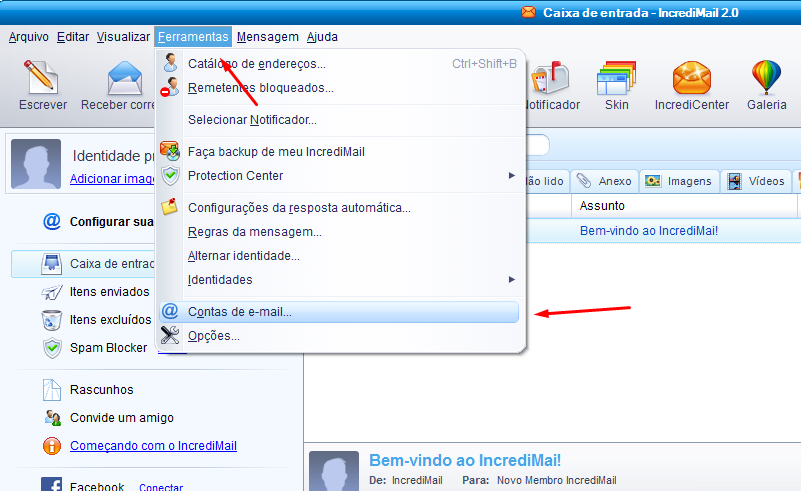Open the Ajuda menu

click(322, 37)
